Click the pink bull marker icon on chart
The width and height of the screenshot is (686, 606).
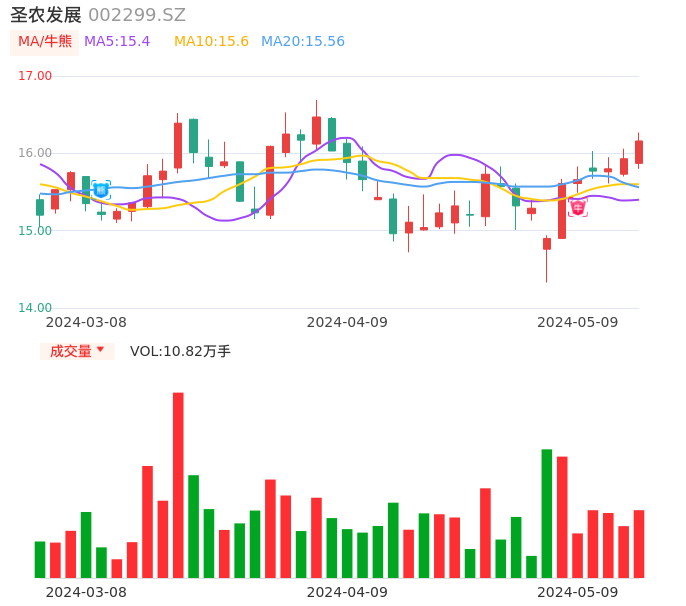click(x=578, y=208)
